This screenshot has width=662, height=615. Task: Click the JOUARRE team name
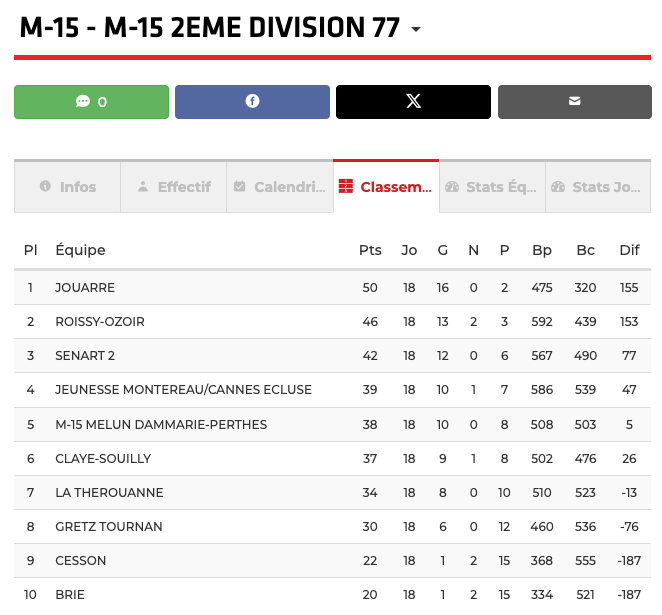(85, 288)
